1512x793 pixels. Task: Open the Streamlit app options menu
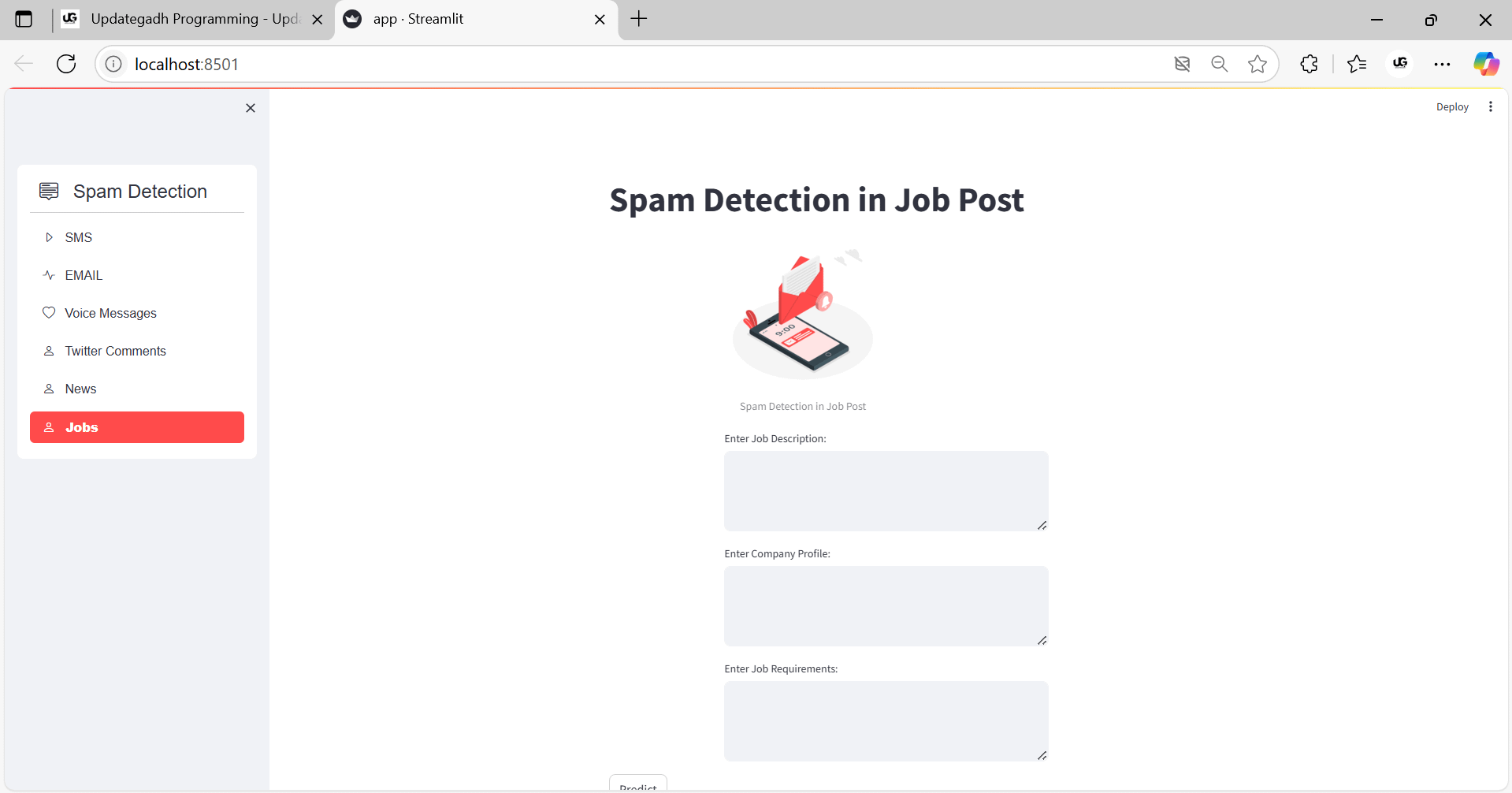(x=1490, y=106)
